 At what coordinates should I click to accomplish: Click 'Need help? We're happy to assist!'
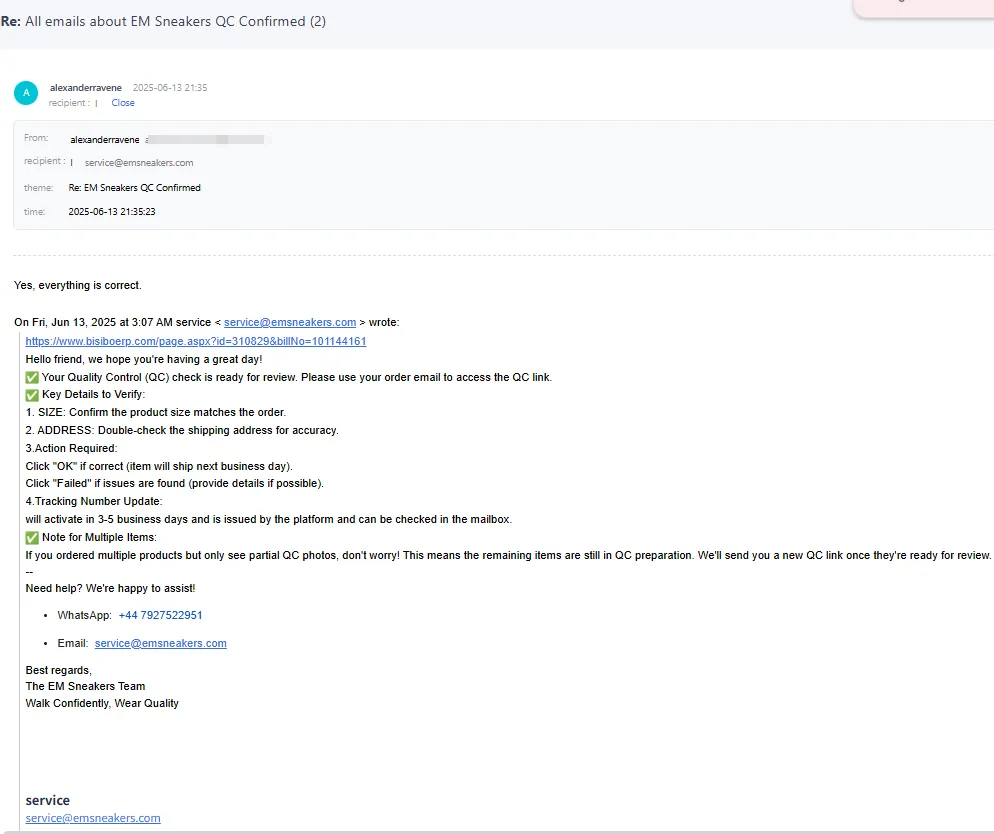110,588
